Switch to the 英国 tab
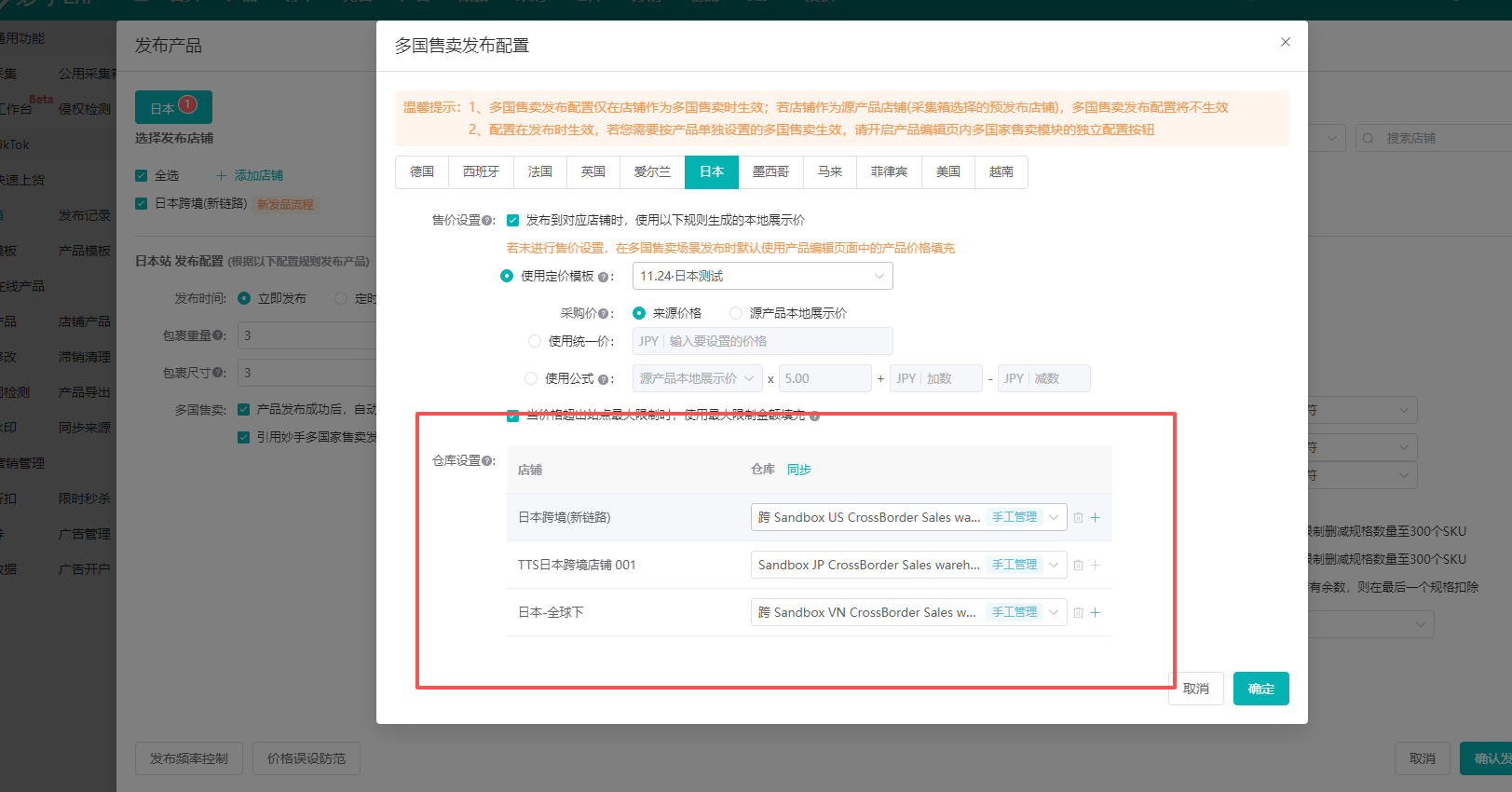Viewport: 1512px width, 792px height. 593,172
